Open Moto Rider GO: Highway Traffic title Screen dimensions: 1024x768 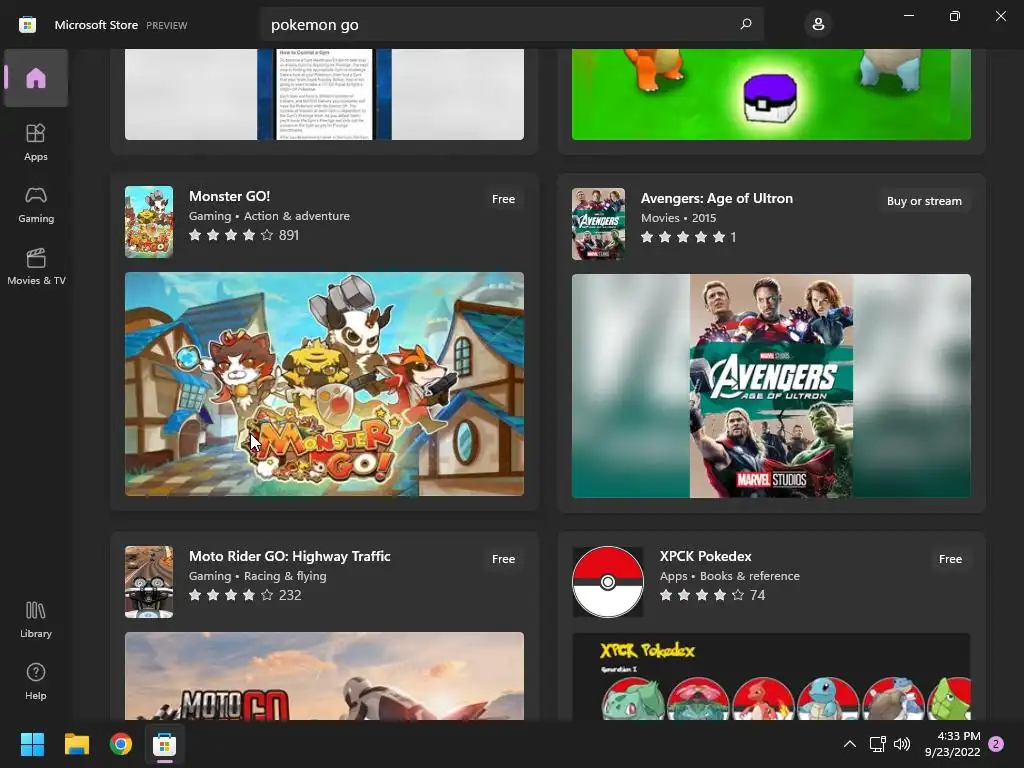289,556
